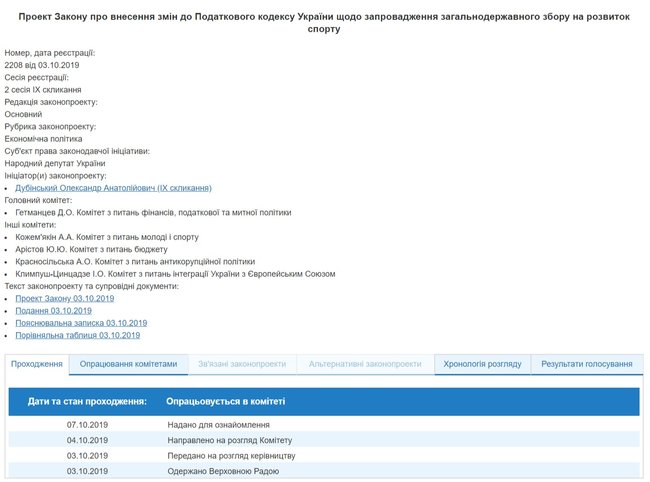The width and height of the screenshot is (650, 482).
Task: Select the Зв'язані законопроекти tab
Action: pyautogui.click(x=242, y=364)
